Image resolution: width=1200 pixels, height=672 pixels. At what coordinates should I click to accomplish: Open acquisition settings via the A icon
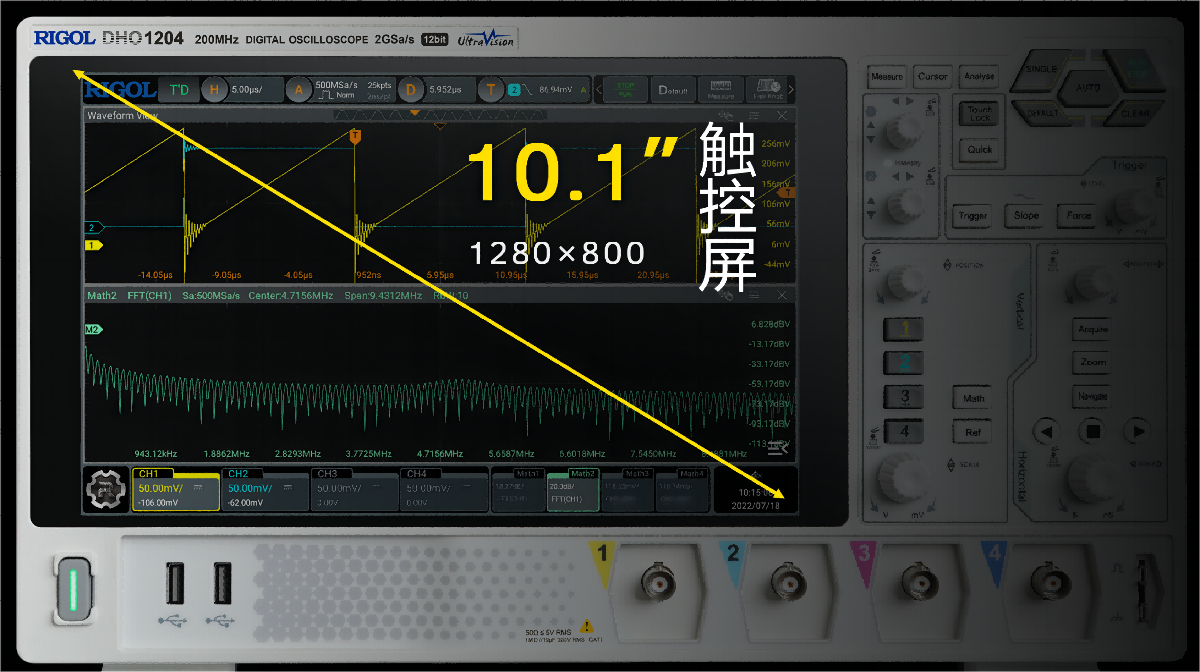(x=296, y=90)
